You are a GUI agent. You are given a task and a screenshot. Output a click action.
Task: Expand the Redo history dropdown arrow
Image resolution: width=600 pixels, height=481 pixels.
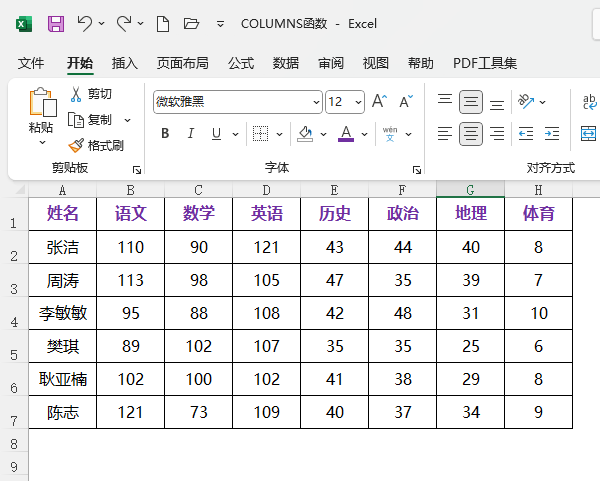tap(140, 24)
